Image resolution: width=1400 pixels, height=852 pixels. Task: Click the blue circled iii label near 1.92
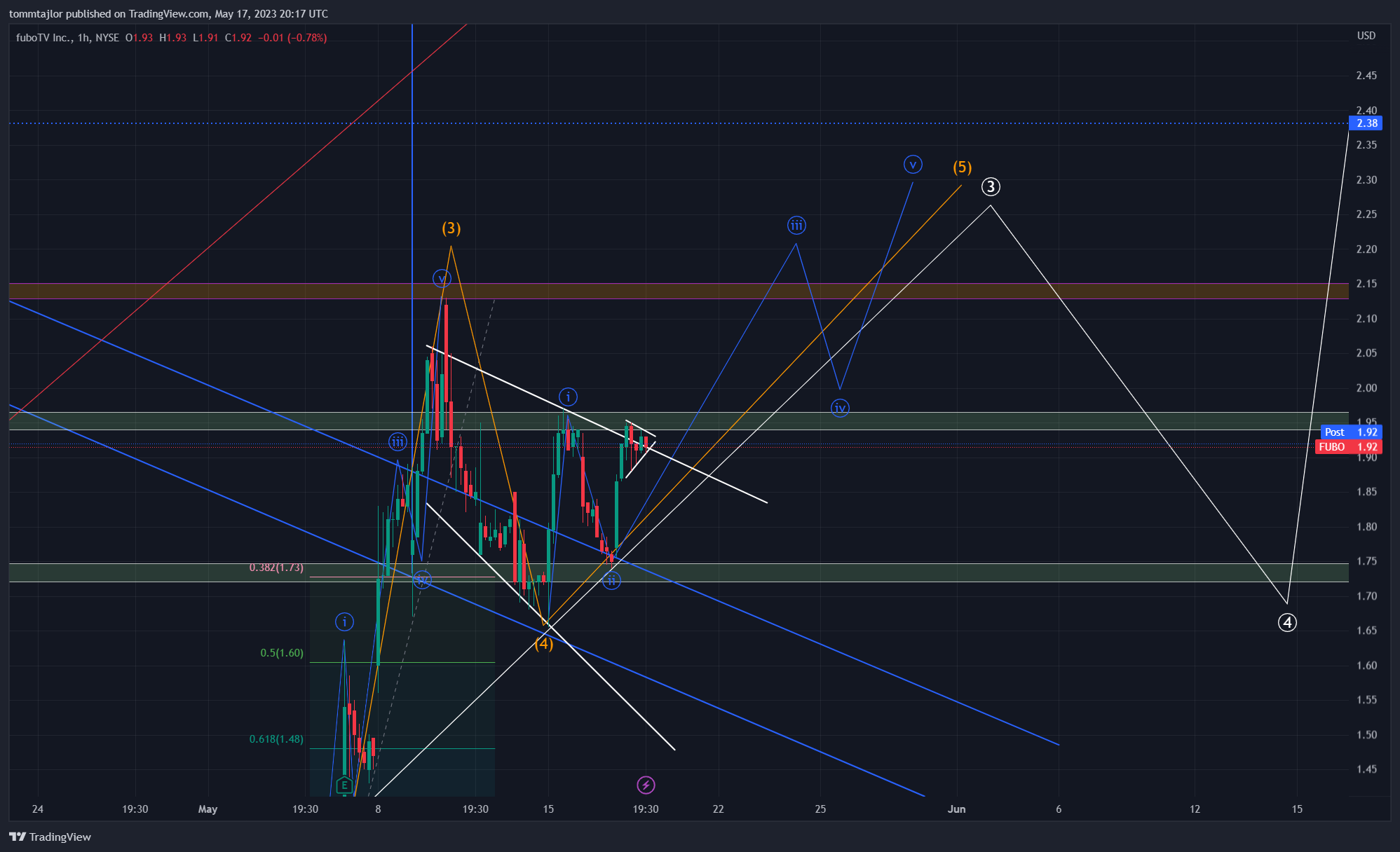click(397, 441)
